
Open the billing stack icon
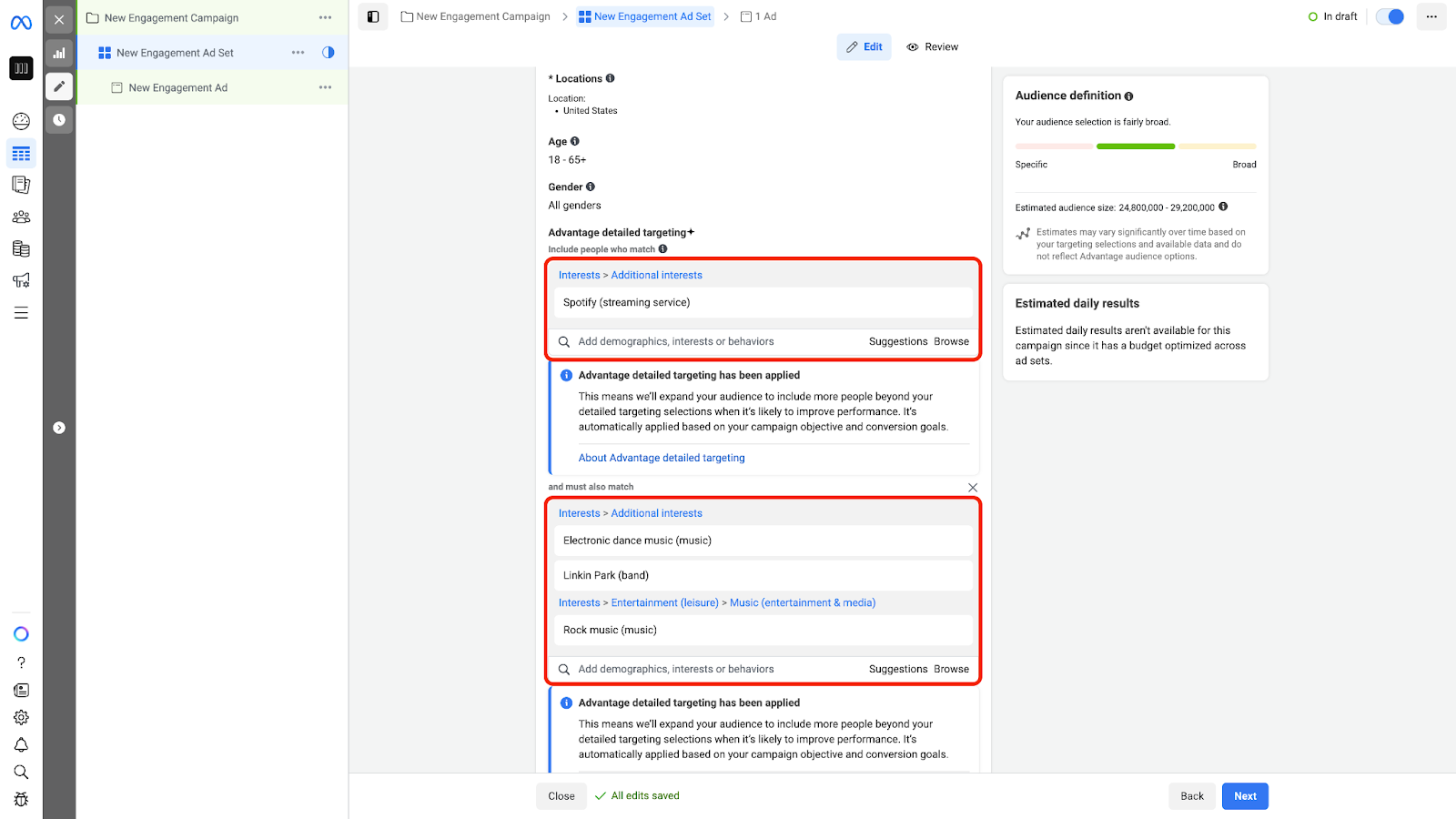click(21, 248)
